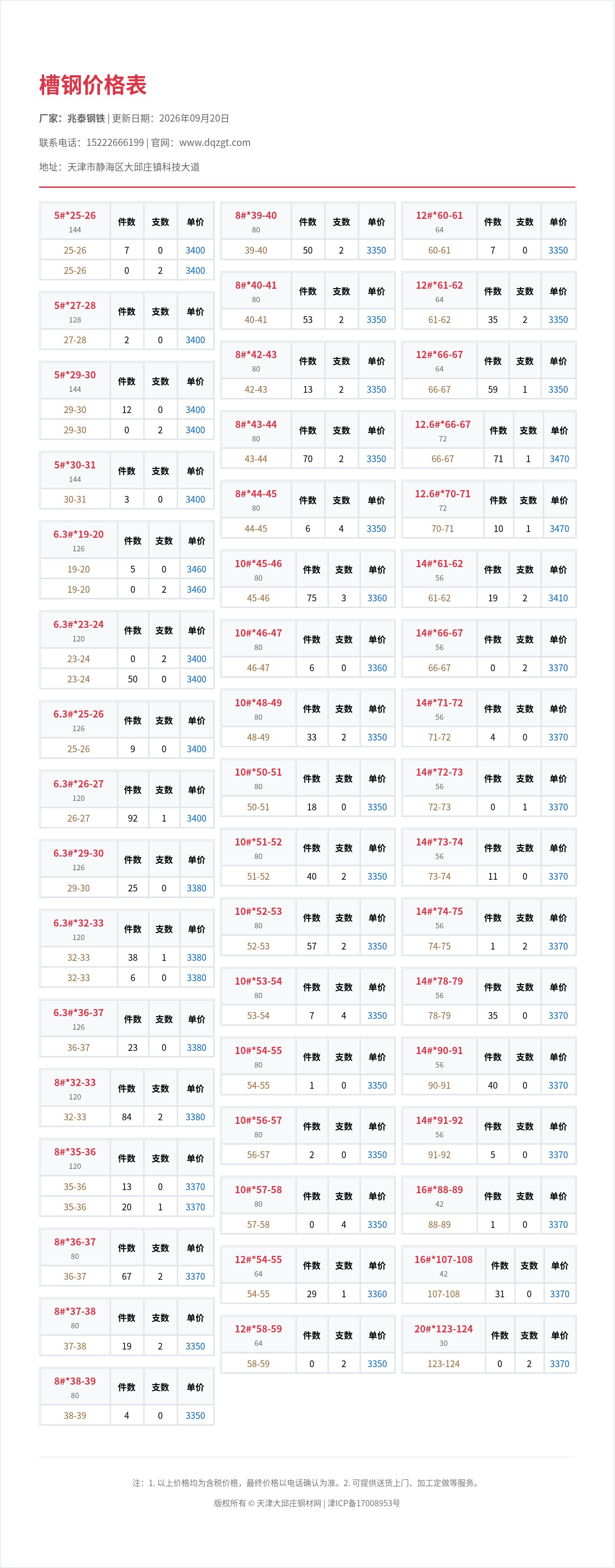615x1568 pixels.
Task: Click the 3410 price for 14#*61-62
Action: (x=558, y=598)
